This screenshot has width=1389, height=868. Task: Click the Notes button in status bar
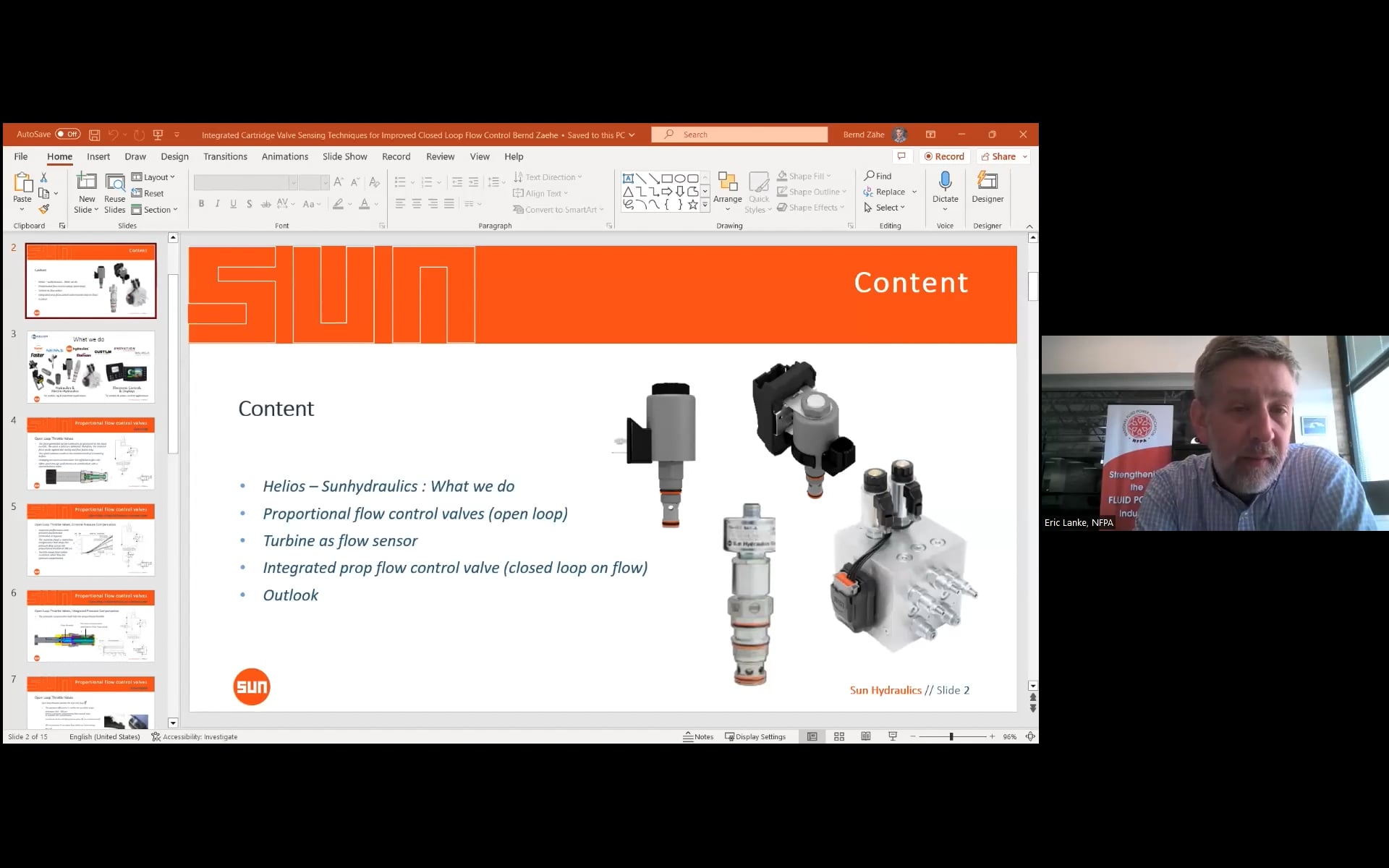(698, 736)
